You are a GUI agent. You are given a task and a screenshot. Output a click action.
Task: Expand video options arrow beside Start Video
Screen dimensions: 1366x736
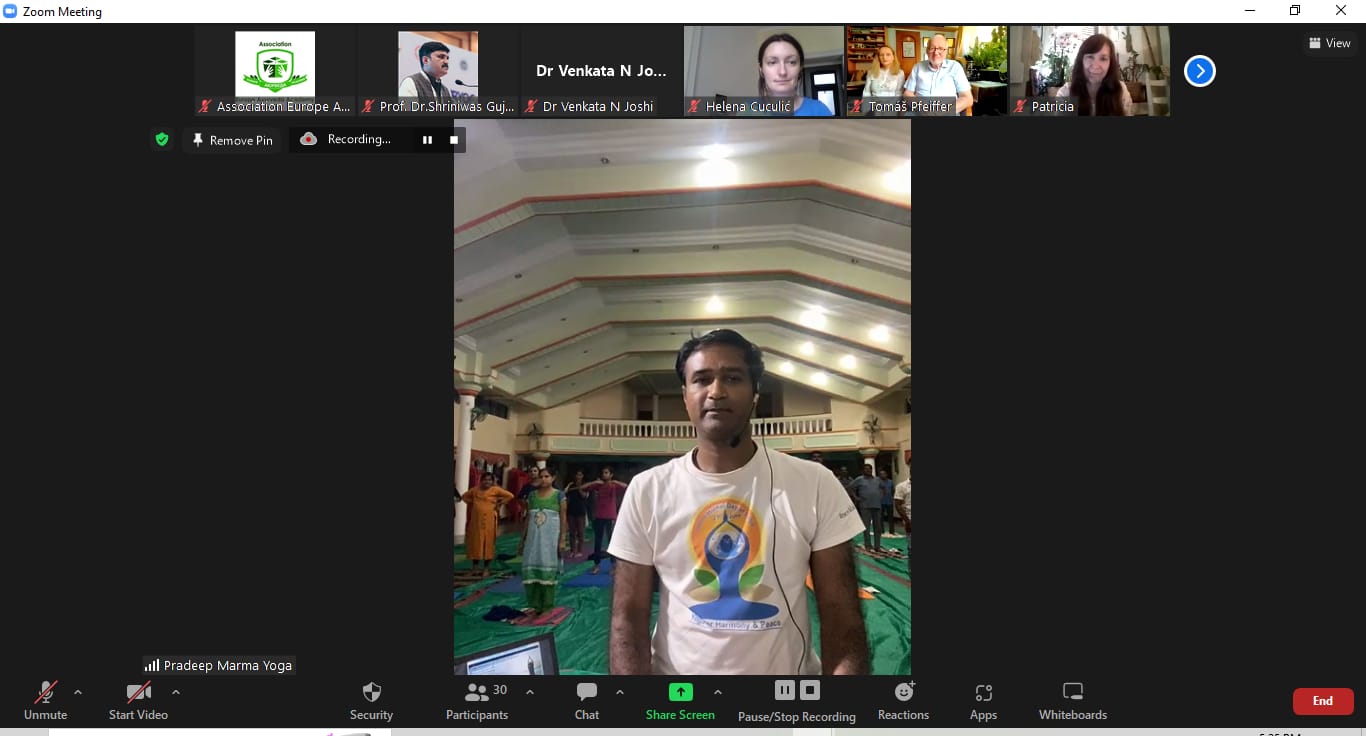[176, 692]
